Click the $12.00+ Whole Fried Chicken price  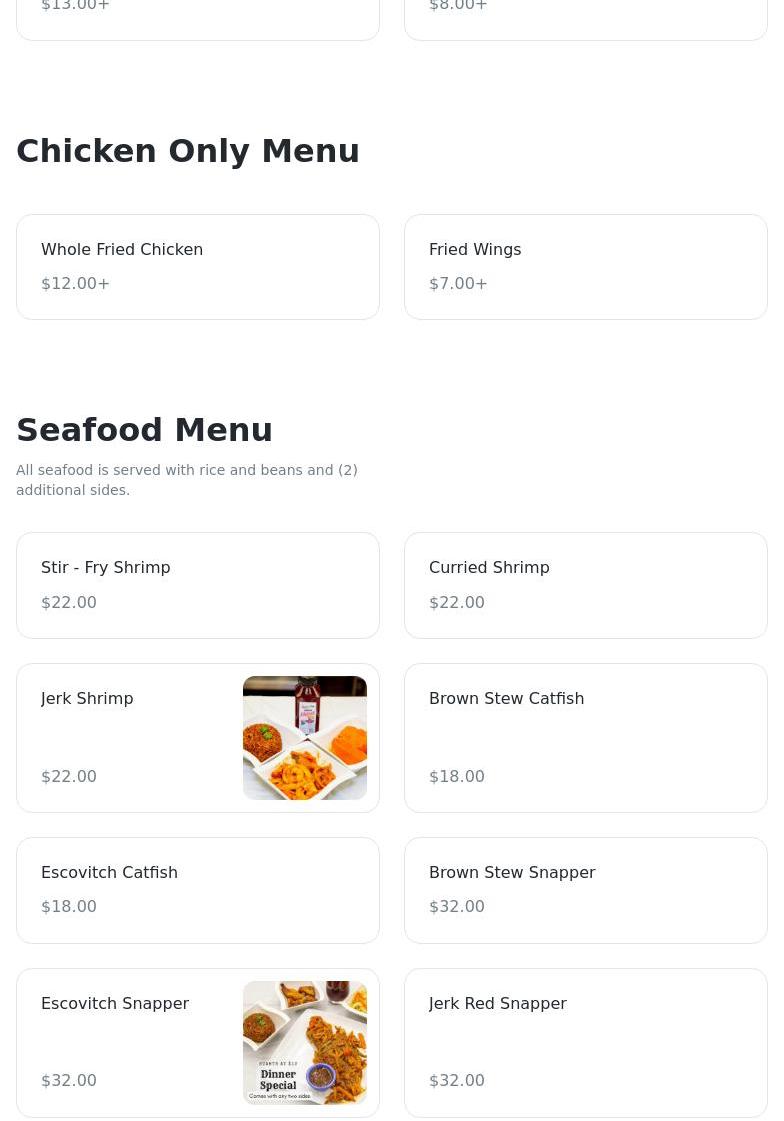click(75, 283)
